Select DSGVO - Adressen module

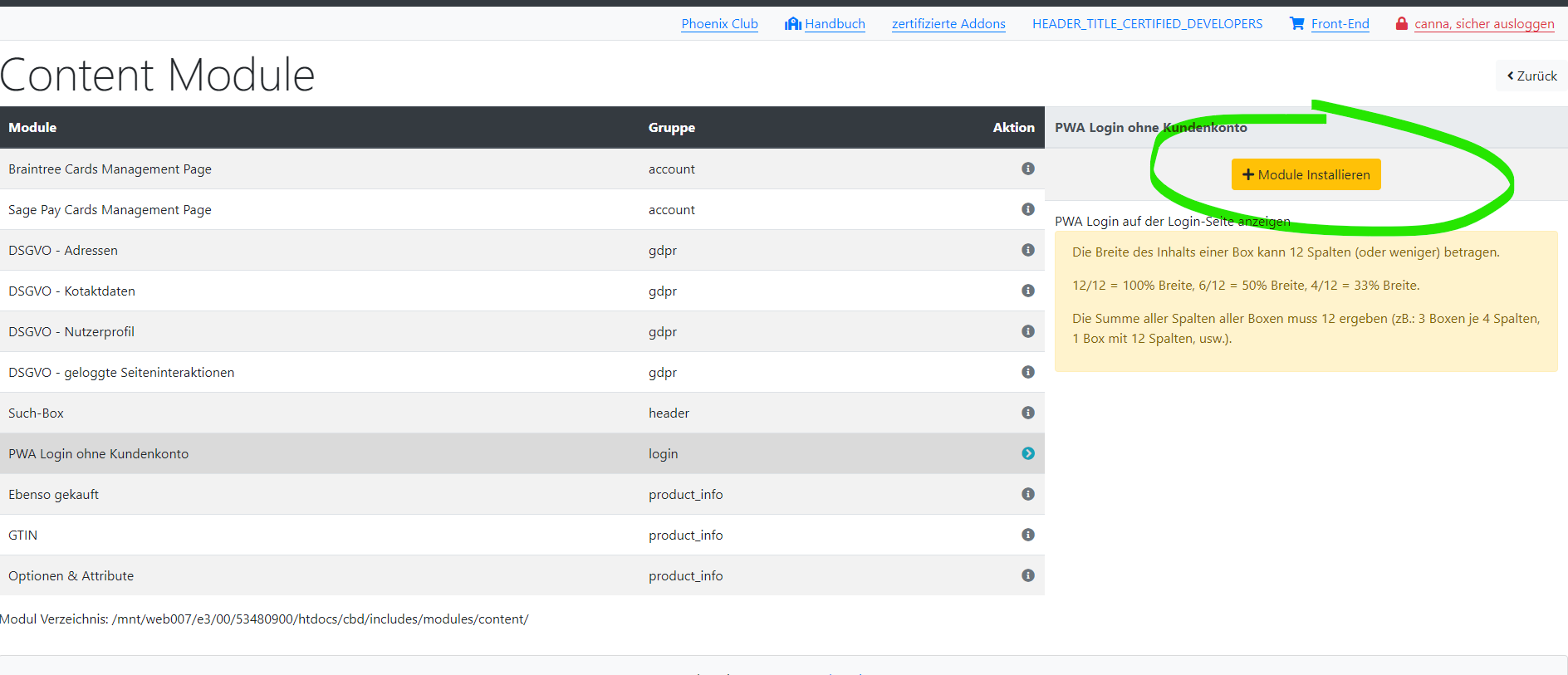pyautogui.click(x=522, y=250)
